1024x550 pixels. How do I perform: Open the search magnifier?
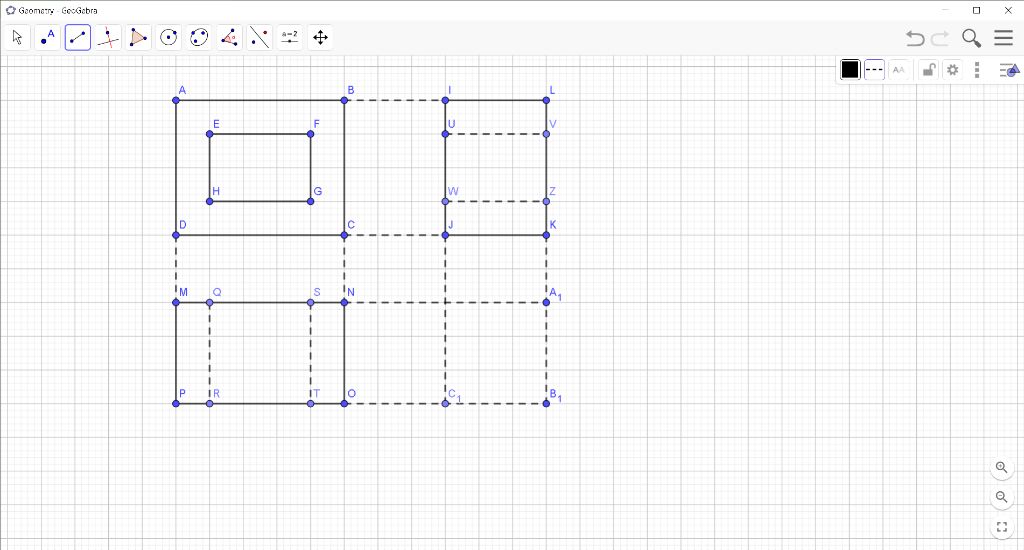pyautogui.click(x=971, y=38)
